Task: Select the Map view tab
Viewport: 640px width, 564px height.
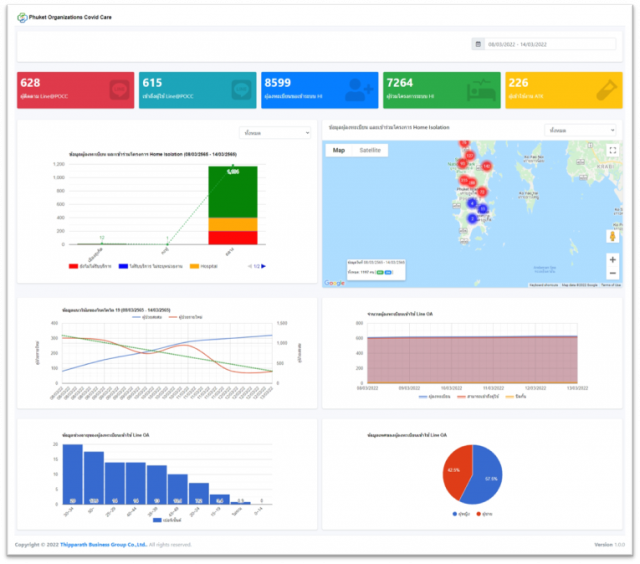Action: 339,150
